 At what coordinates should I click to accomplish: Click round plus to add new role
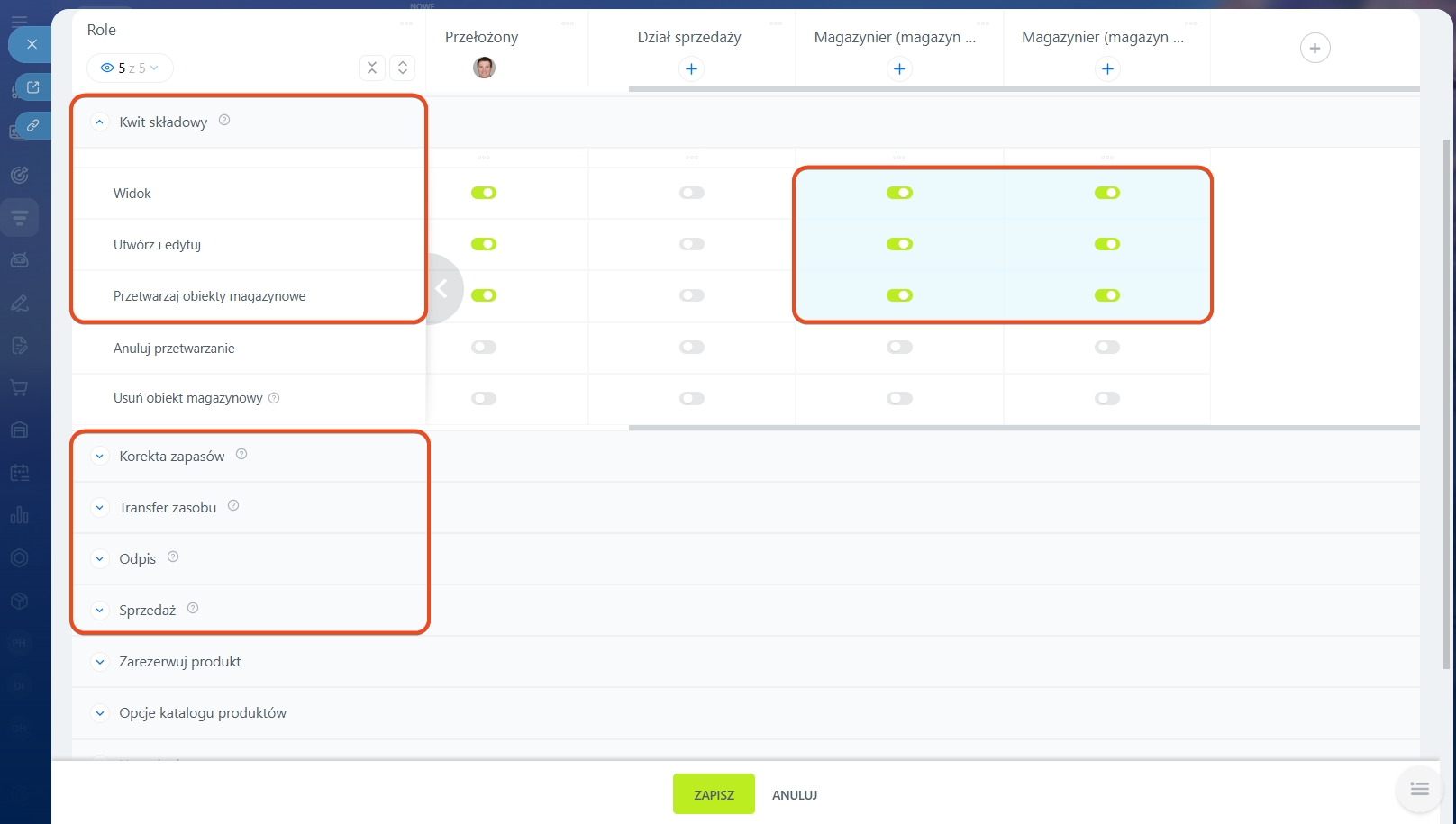tap(1315, 48)
